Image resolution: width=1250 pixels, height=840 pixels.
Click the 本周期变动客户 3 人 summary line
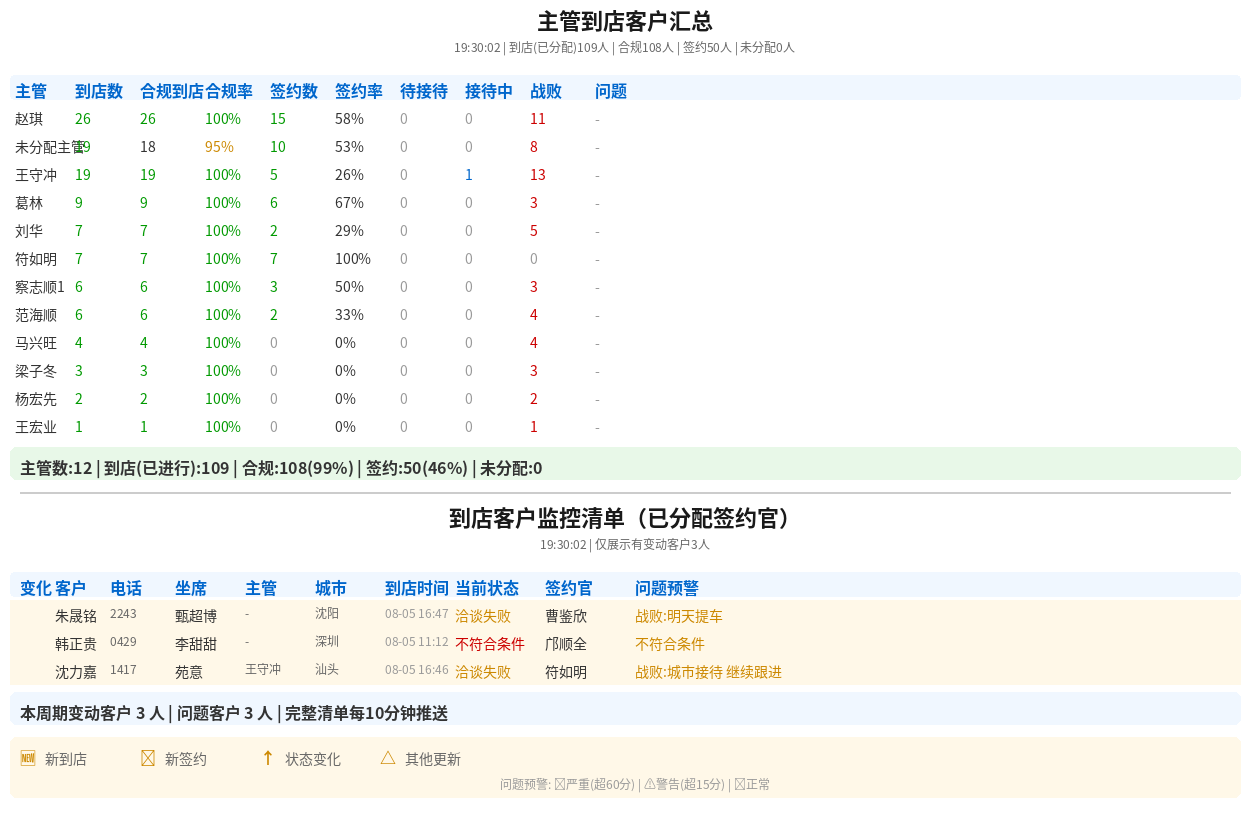tap(234, 713)
